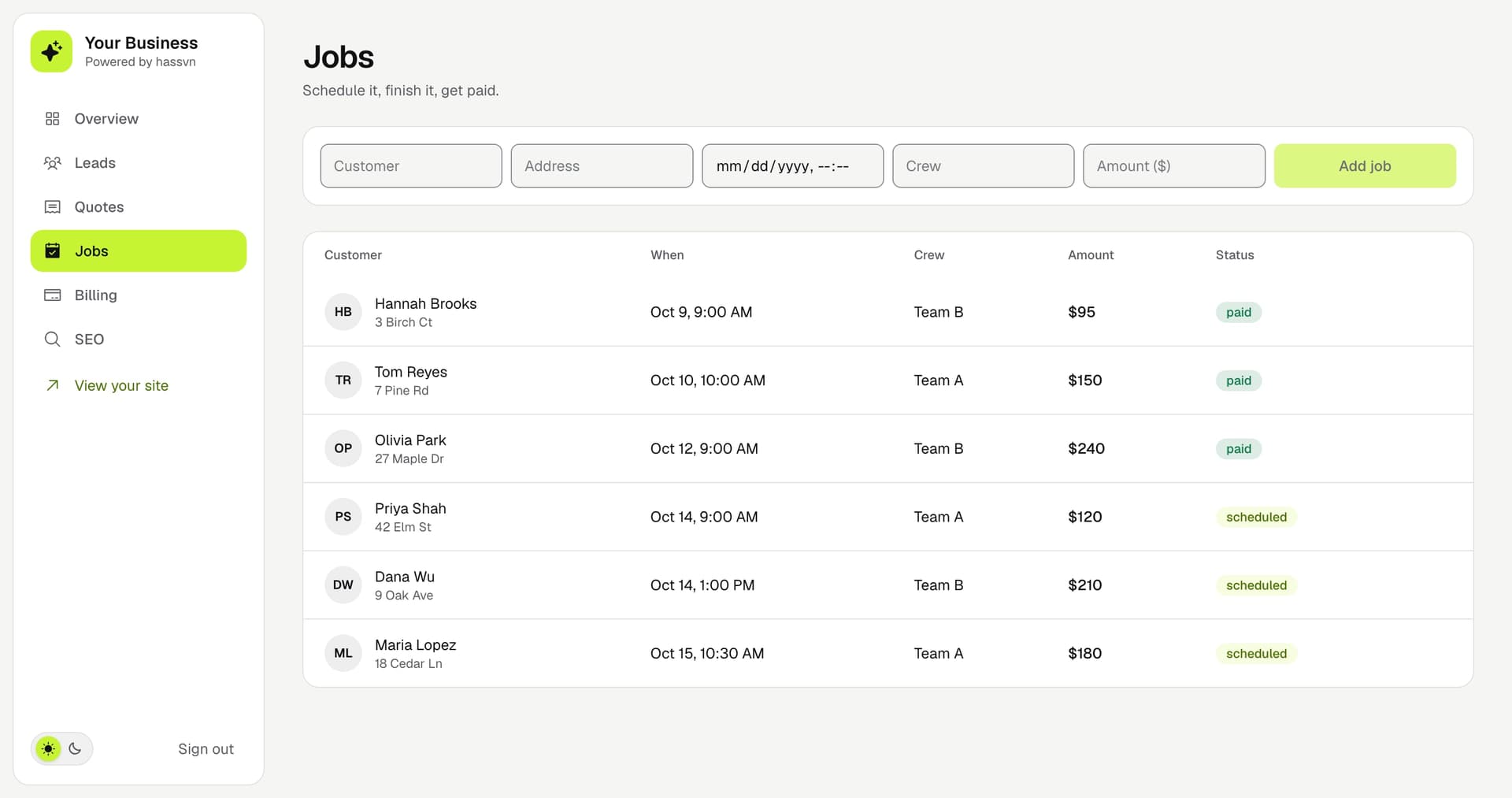1512x798 pixels.
Task: Click the paid badge for Tom Reyes
Action: click(x=1239, y=380)
